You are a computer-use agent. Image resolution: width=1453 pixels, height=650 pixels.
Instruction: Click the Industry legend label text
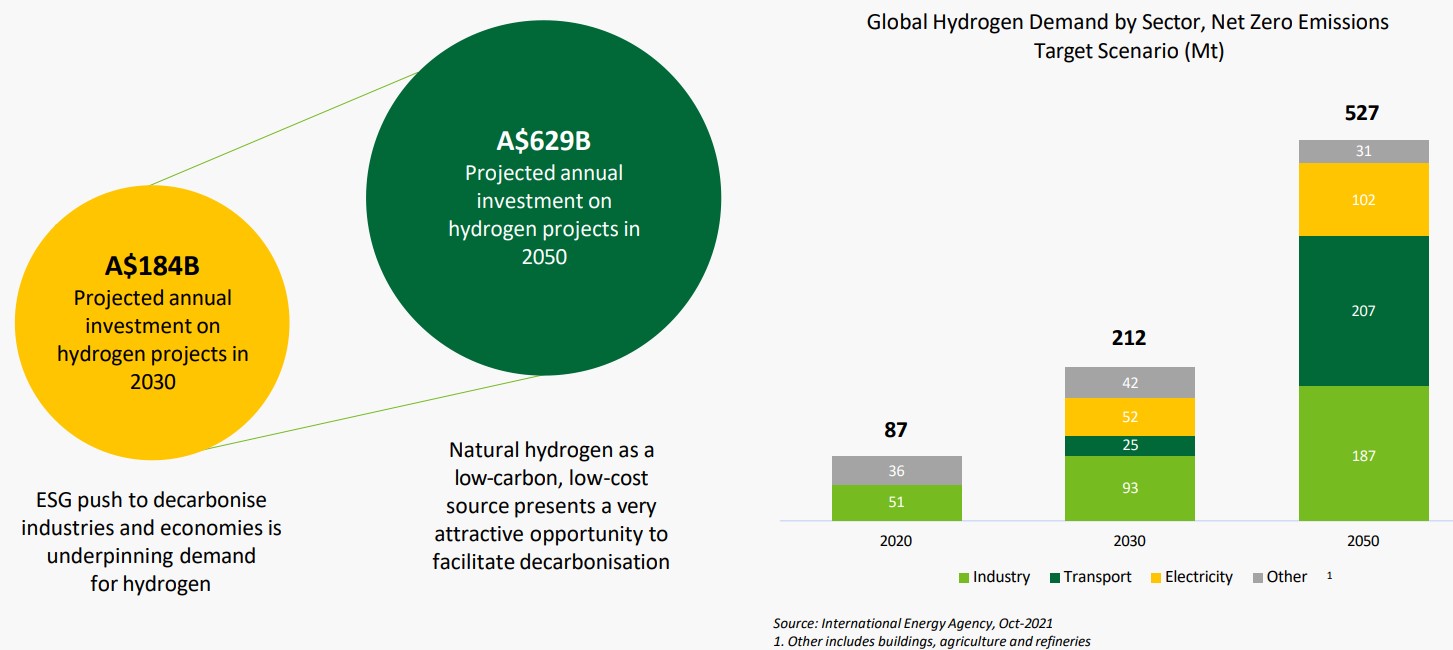[1002, 577]
